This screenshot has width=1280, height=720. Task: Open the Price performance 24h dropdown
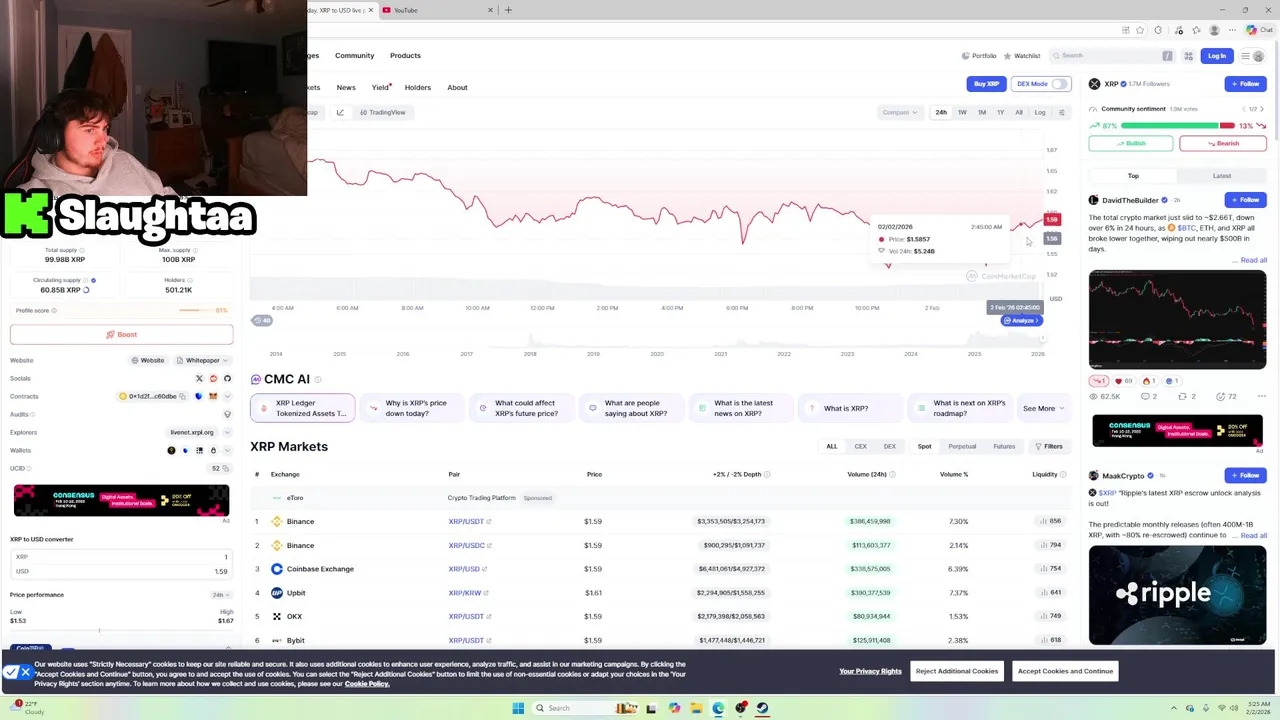(220, 595)
